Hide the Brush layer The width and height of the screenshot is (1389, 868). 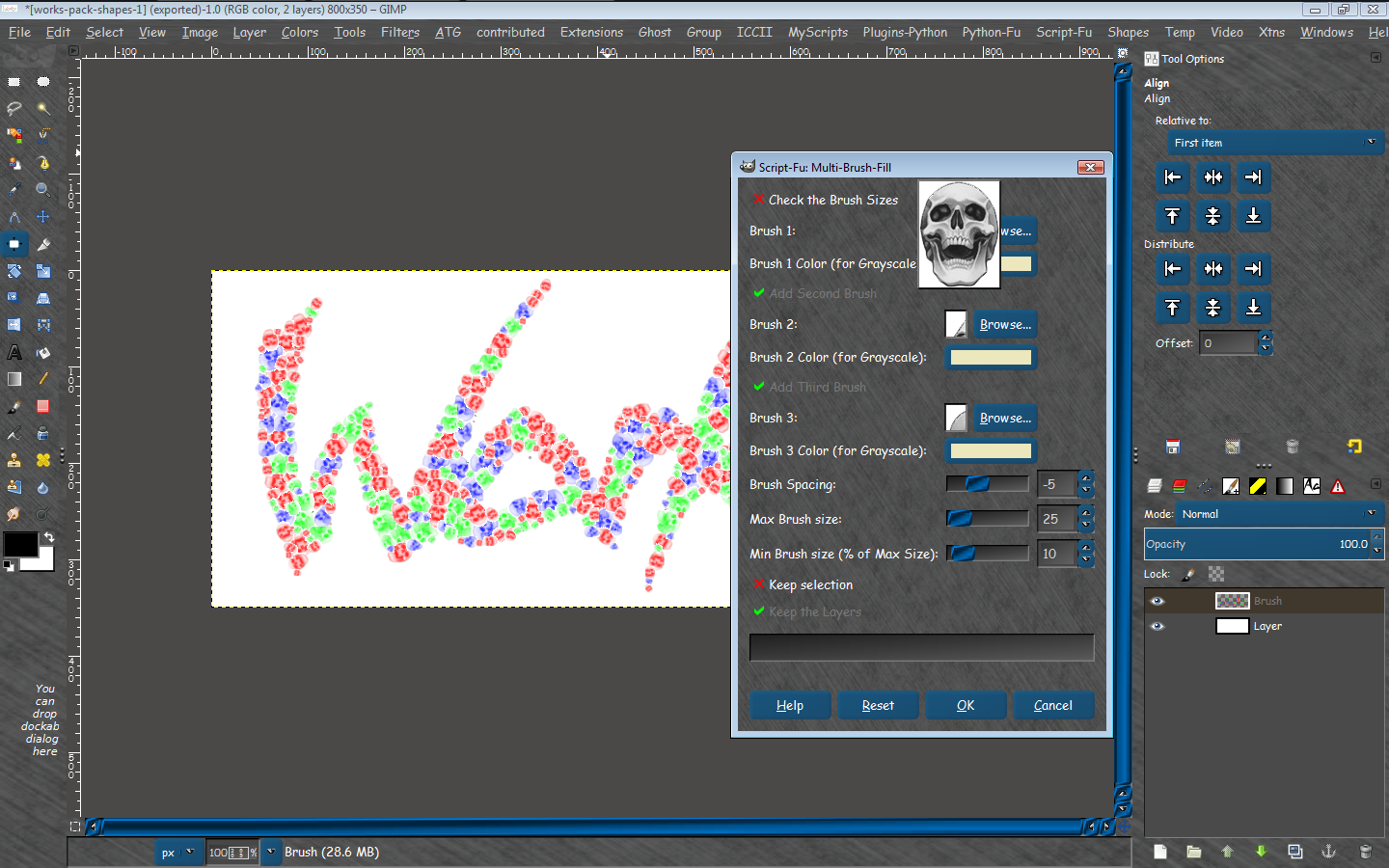tap(1157, 601)
